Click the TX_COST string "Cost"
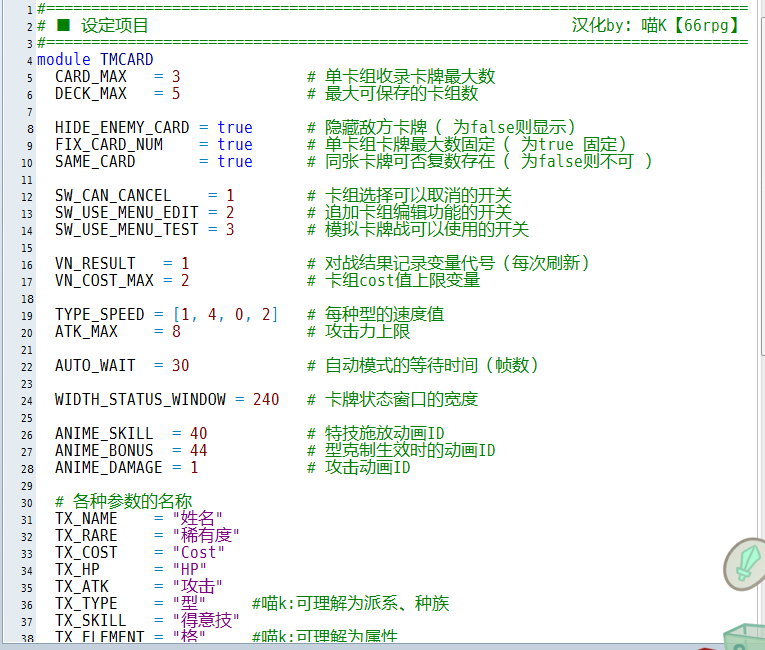Image resolution: width=765 pixels, height=650 pixels. click(199, 553)
